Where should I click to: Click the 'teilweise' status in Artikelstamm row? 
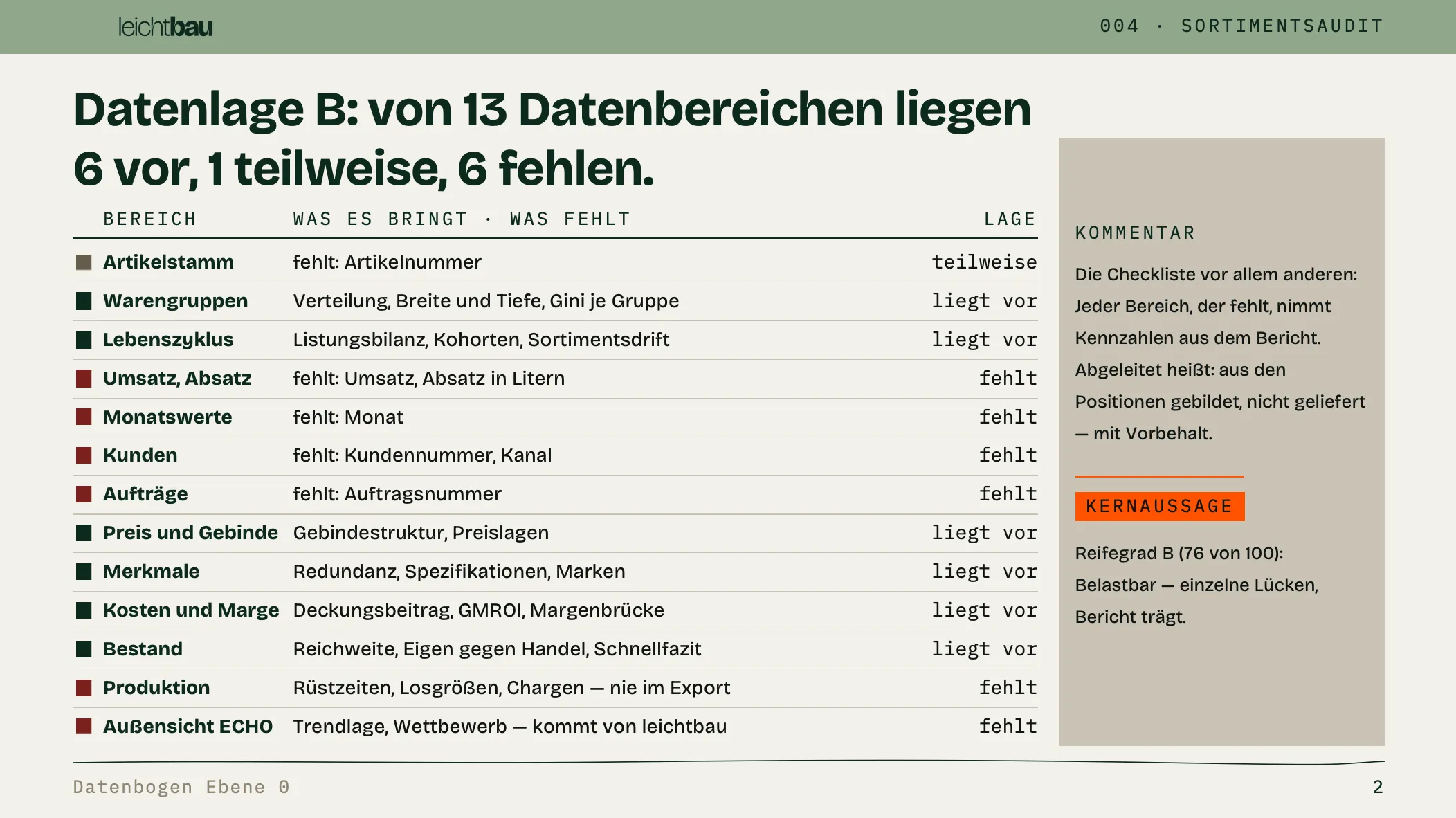coord(984,262)
